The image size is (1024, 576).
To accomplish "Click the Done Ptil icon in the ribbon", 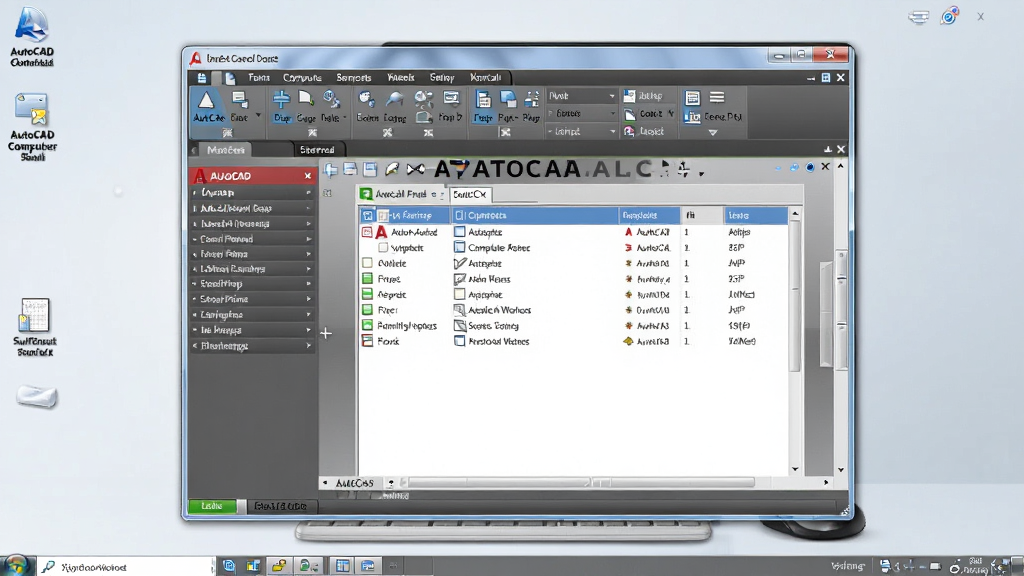I will tap(692, 117).
